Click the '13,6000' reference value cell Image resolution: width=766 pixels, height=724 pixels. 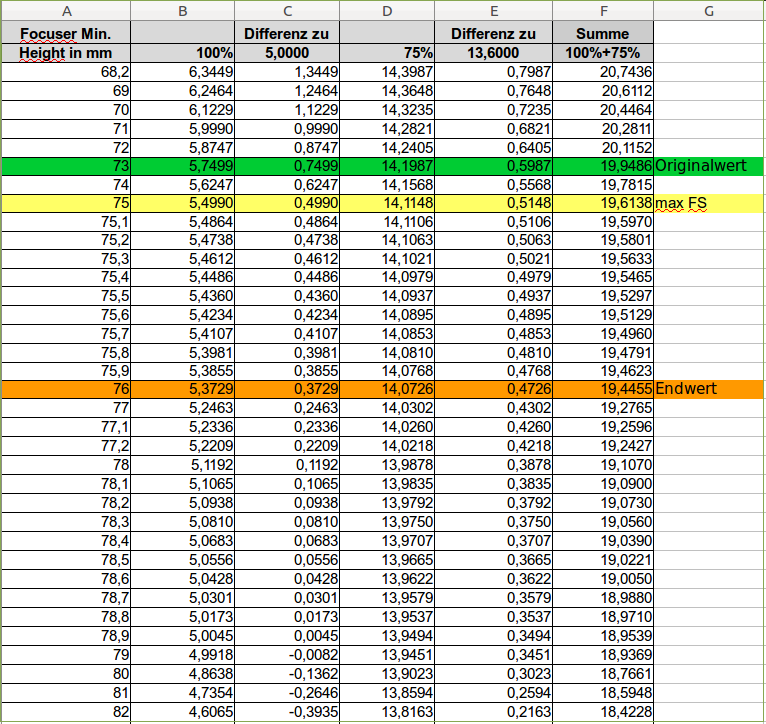(493, 53)
